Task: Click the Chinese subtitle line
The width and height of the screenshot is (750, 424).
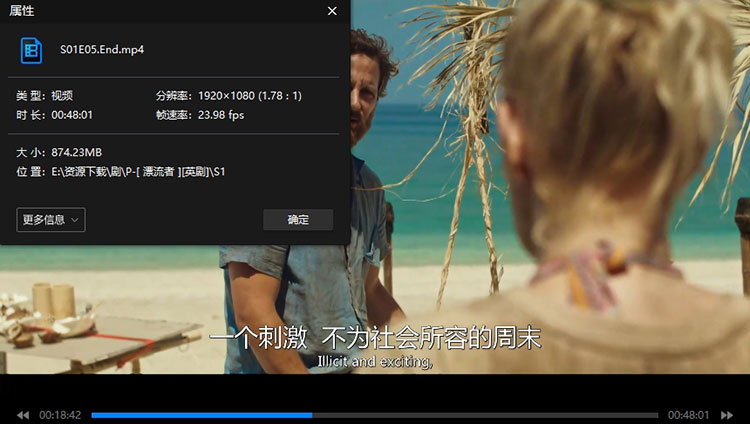Action: (374, 338)
